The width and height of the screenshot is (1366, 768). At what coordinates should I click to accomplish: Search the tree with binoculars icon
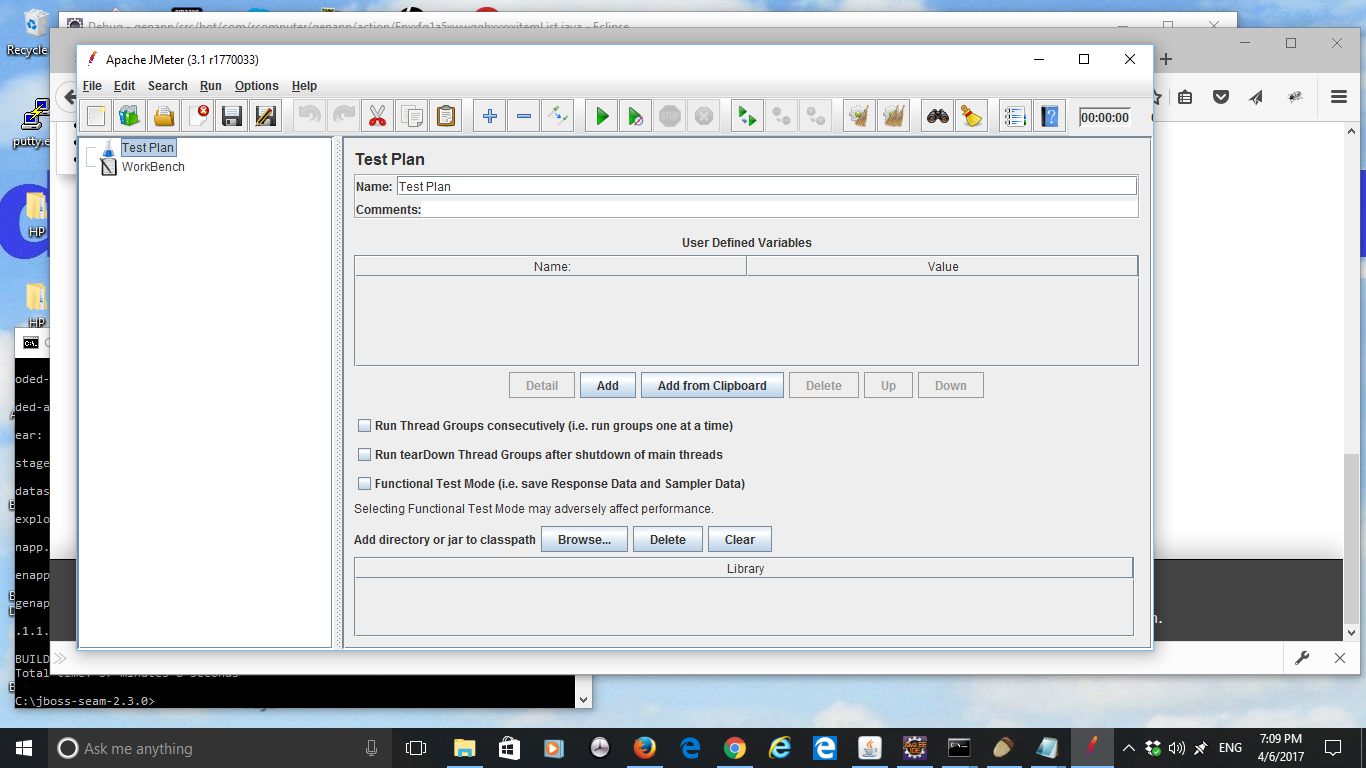pyautogui.click(x=937, y=116)
